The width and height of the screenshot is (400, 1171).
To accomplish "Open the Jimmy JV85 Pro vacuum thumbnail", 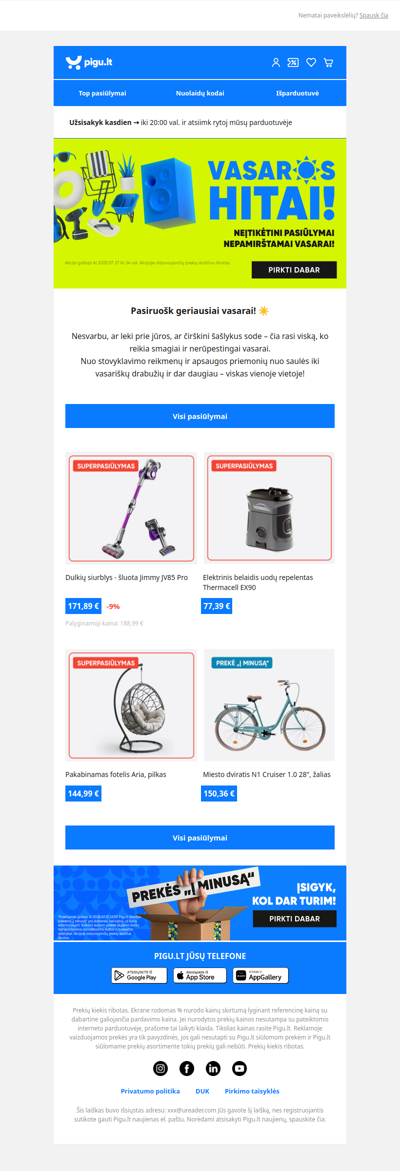I will pyautogui.click(x=131, y=508).
